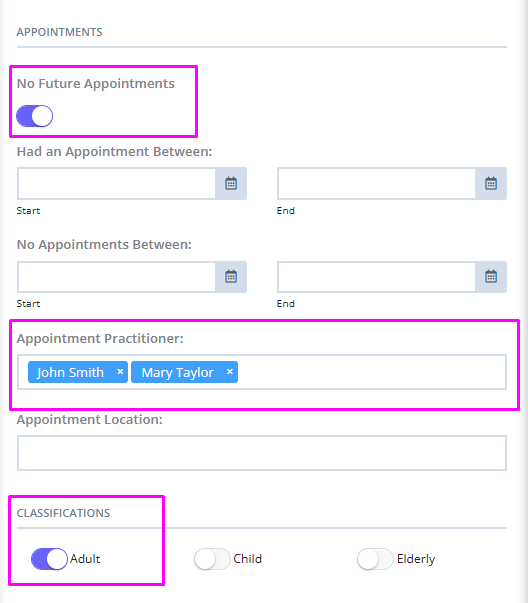Remove John Smith practitioner tag

120,371
